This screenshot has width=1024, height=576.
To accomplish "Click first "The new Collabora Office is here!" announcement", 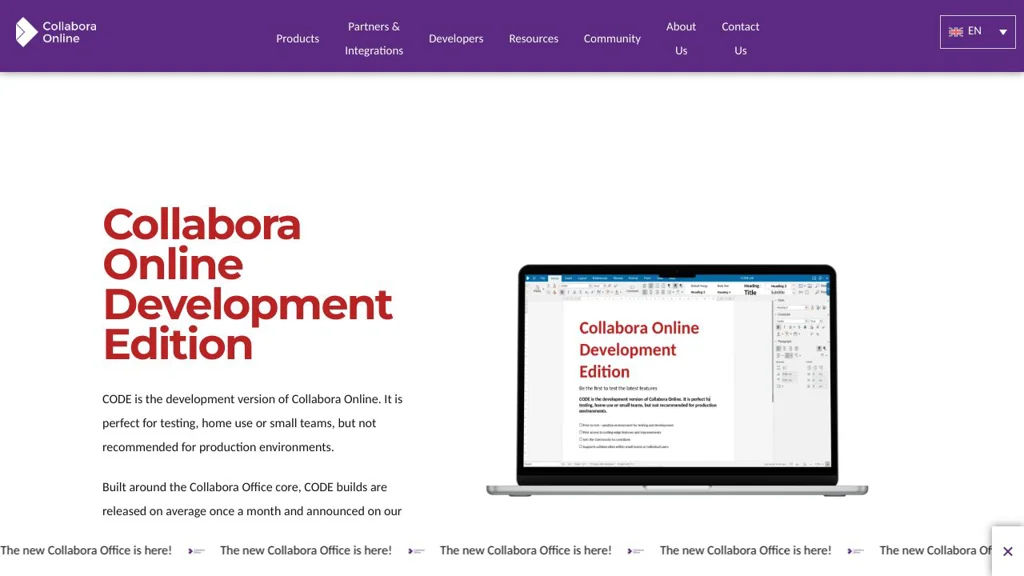I will (x=86, y=550).
